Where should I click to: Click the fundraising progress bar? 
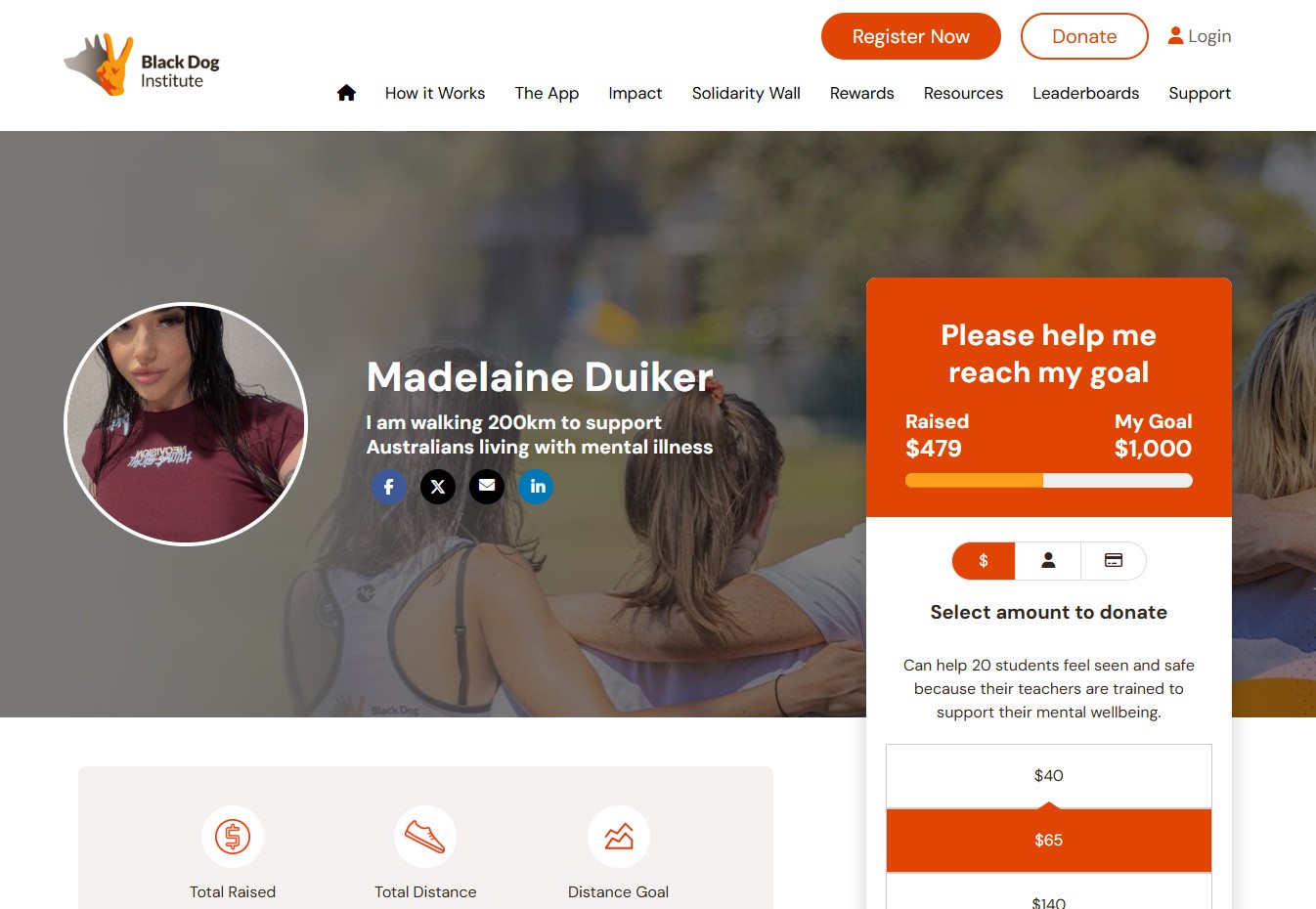1049,480
